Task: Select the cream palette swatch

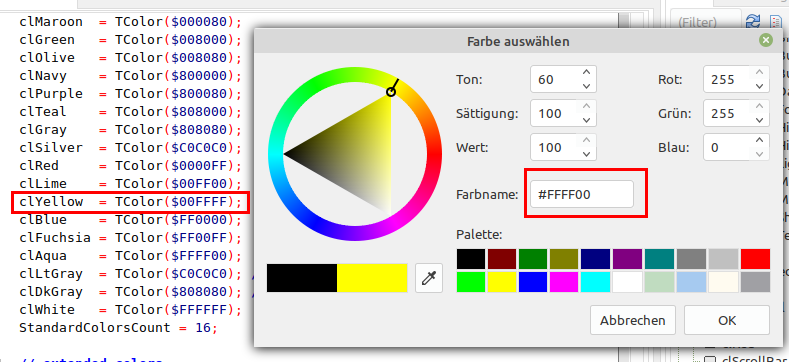Action: point(724,282)
